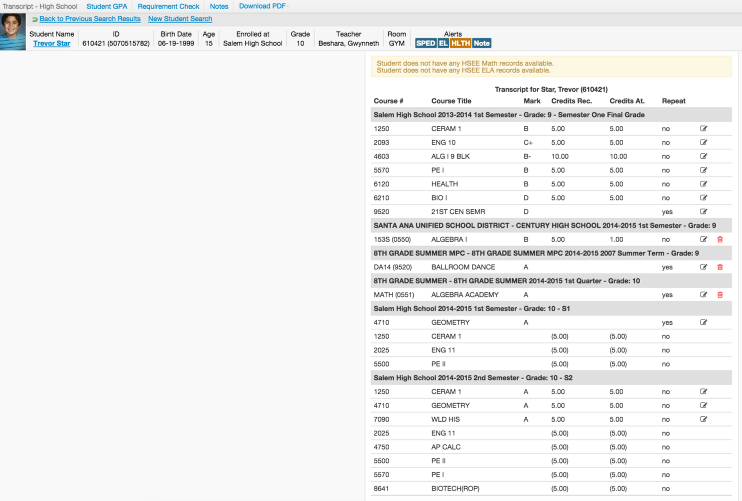Click Download PDF

(262, 6)
